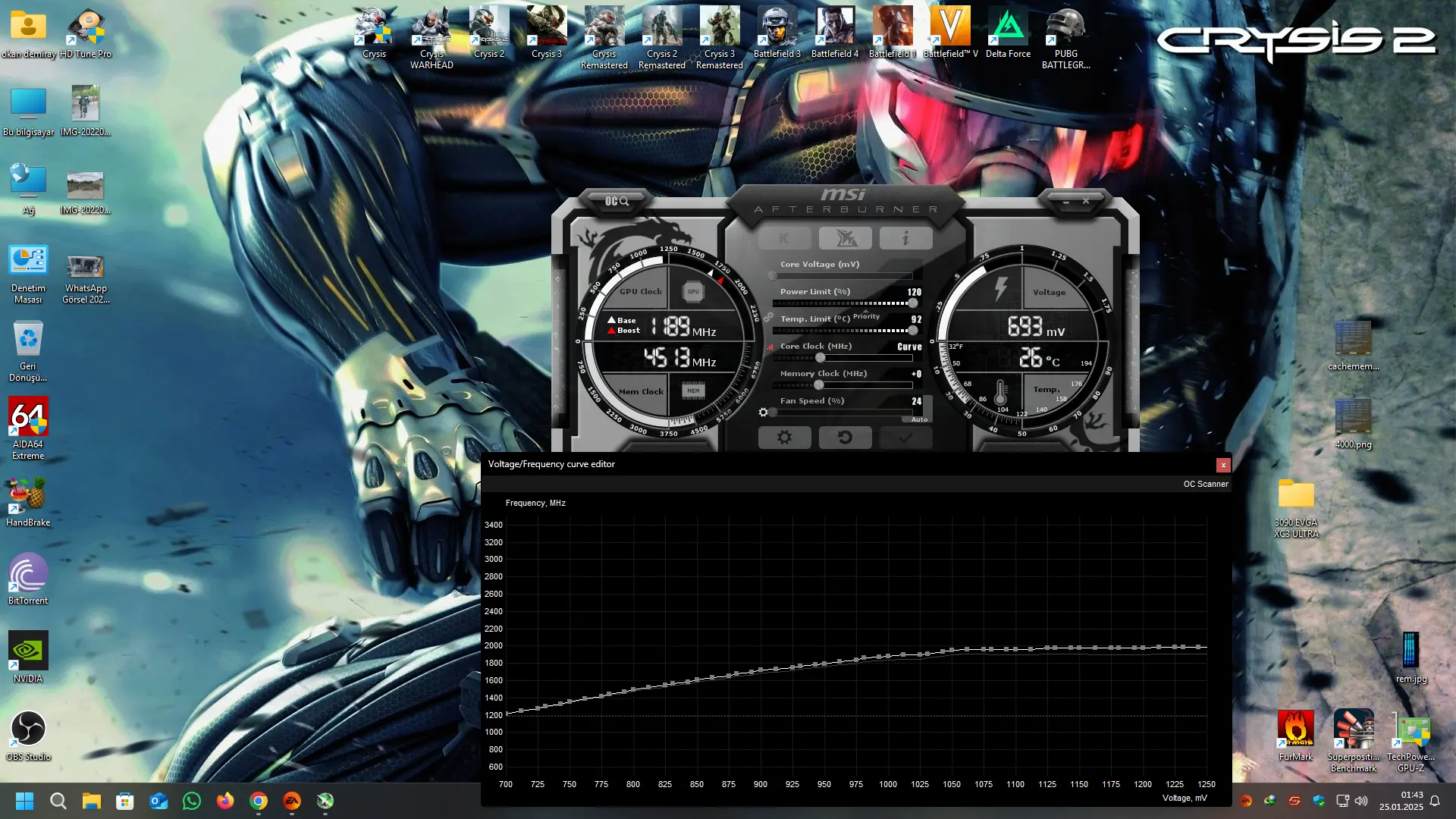Click the curve point at 700 mV

(506, 714)
